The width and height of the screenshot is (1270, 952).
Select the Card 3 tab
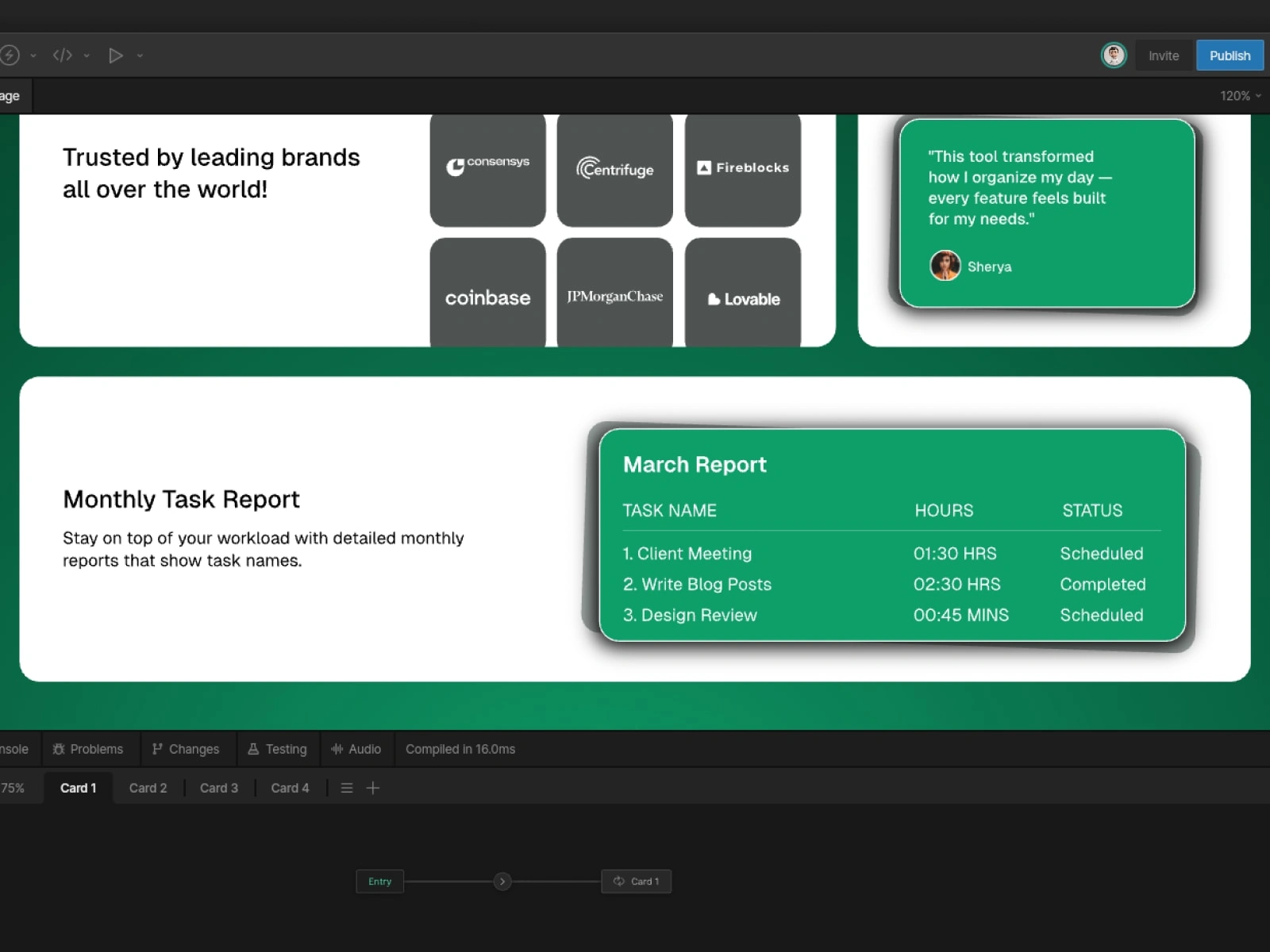coord(219,788)
